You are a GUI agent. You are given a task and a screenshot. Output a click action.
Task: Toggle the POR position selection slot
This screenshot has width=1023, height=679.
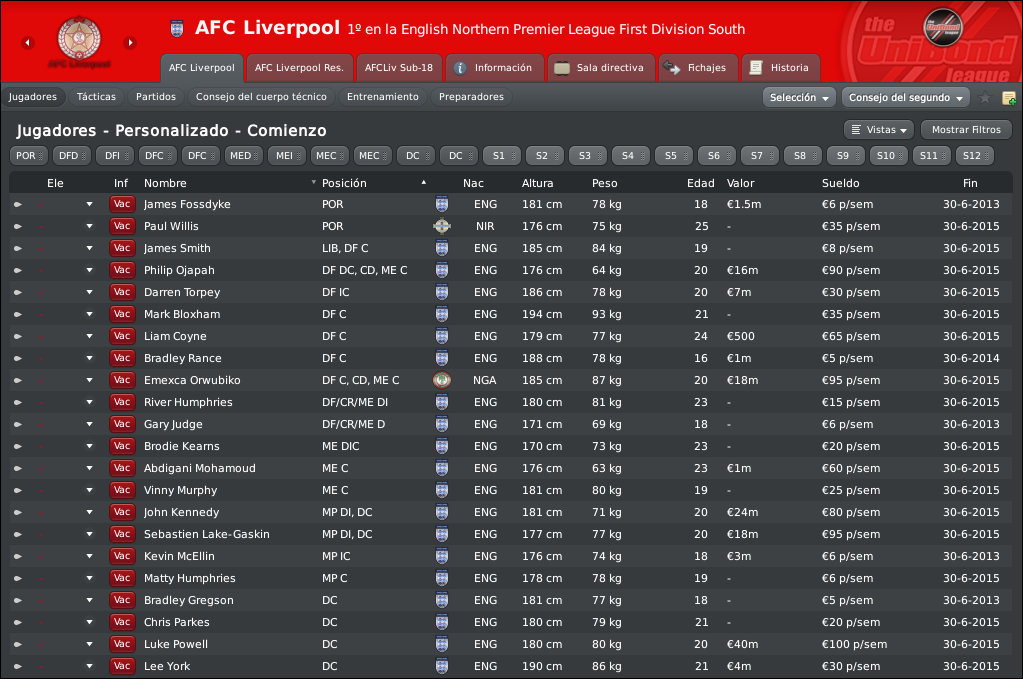point(30,156)
